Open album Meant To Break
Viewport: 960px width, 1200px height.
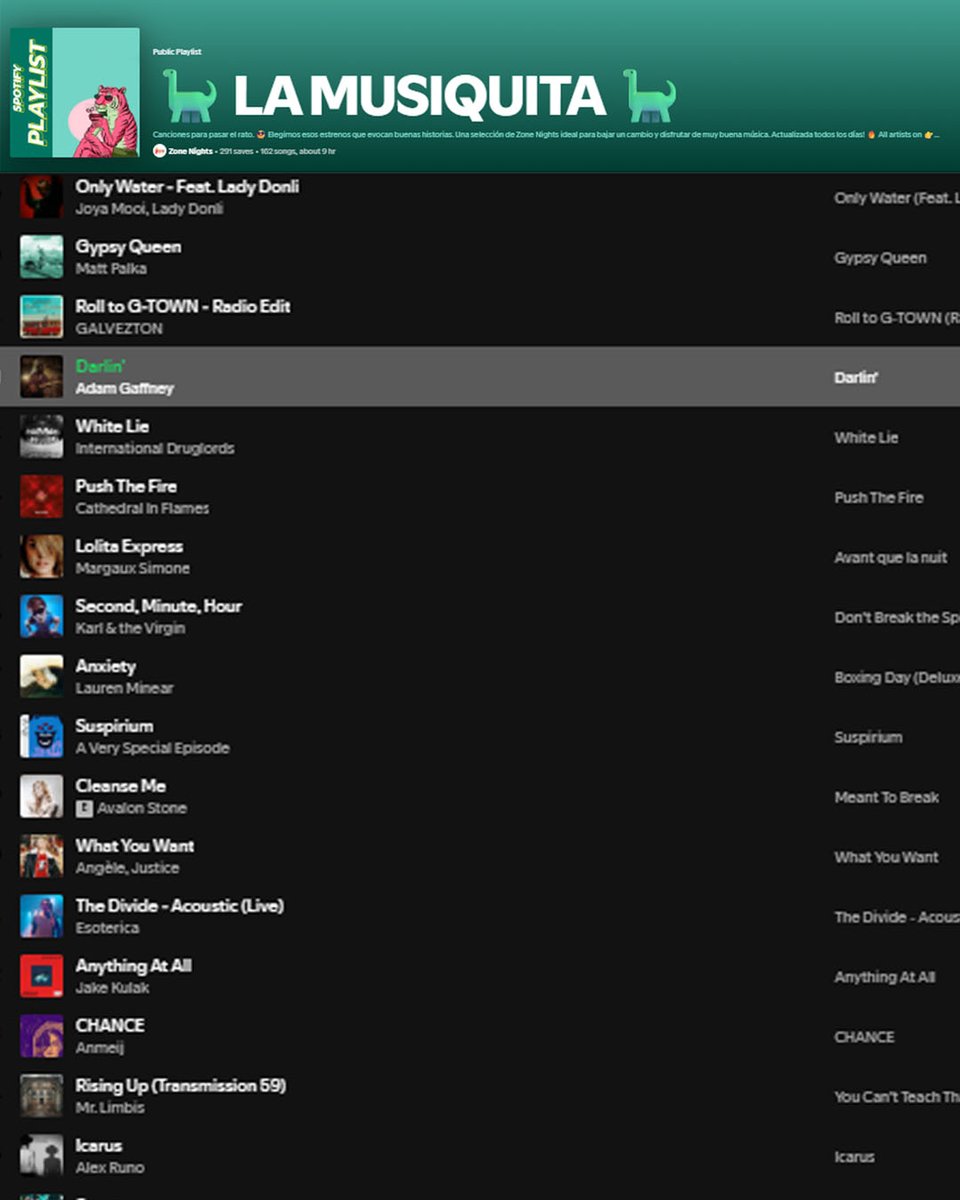(x=887, y=798)
